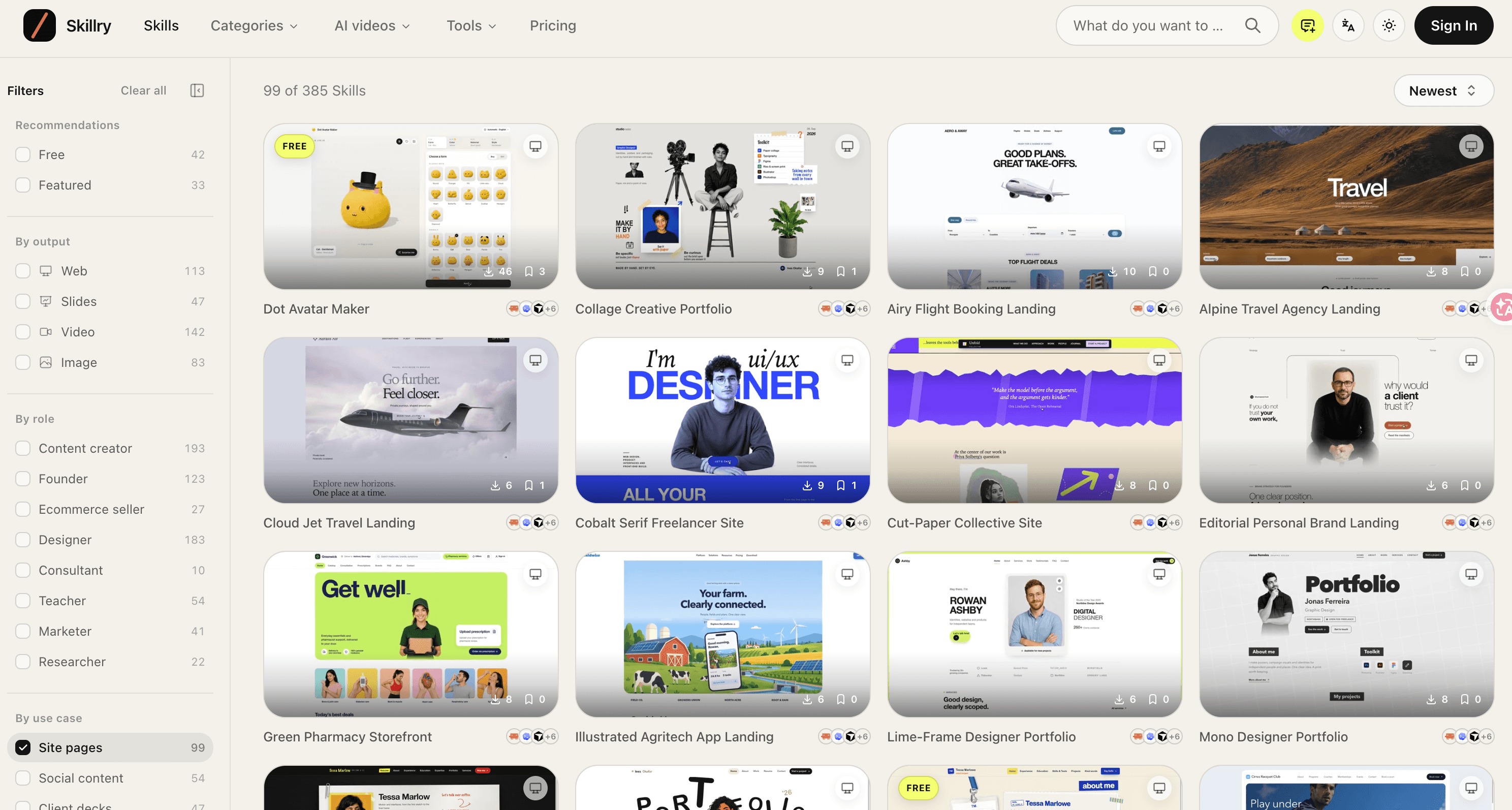Select the Video output checkbox
Image resolution: width=1512 pixels, height=810 pixels.
coord(23,332)
